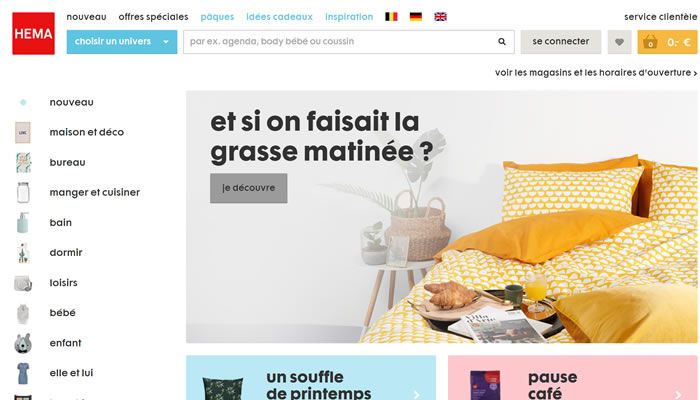Image resolution: width=700 pixels, height=400 pixels.
Task: Click the soap dispenser icon for bain
Action: (23, 223)
